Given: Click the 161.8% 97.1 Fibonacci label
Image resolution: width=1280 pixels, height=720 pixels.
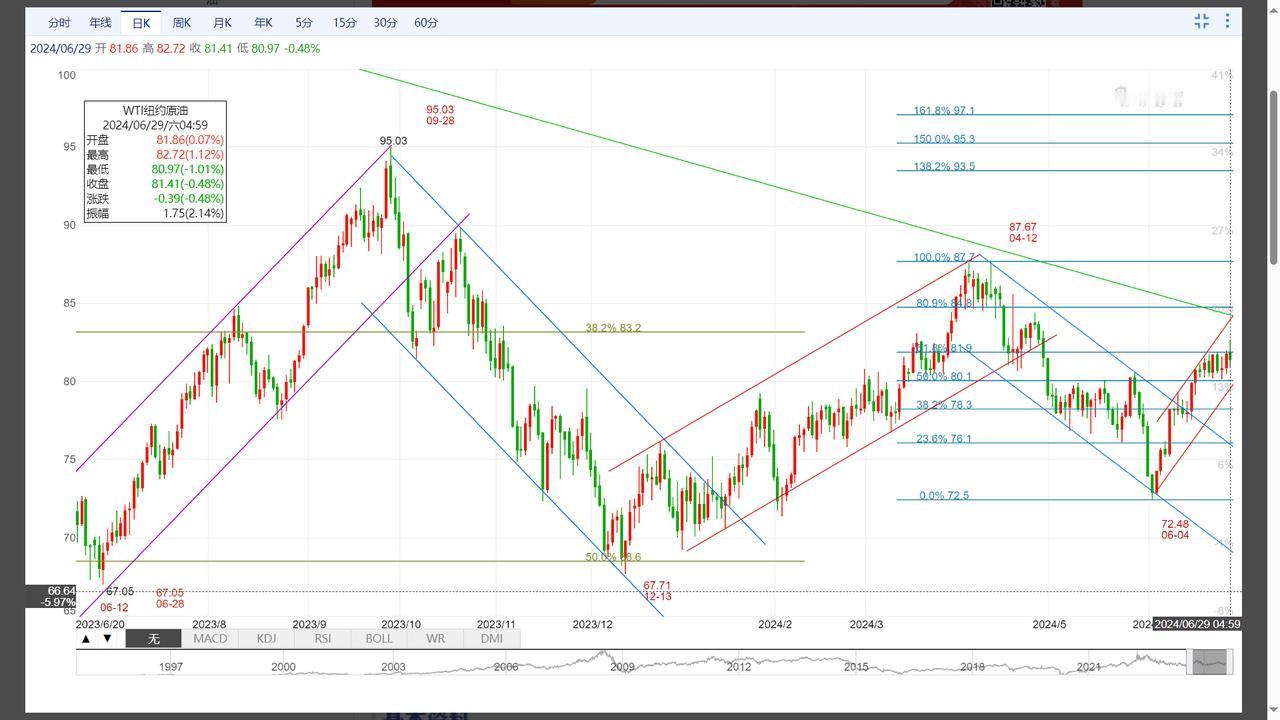Looking at the screenshot, I should tap(944, 111).
